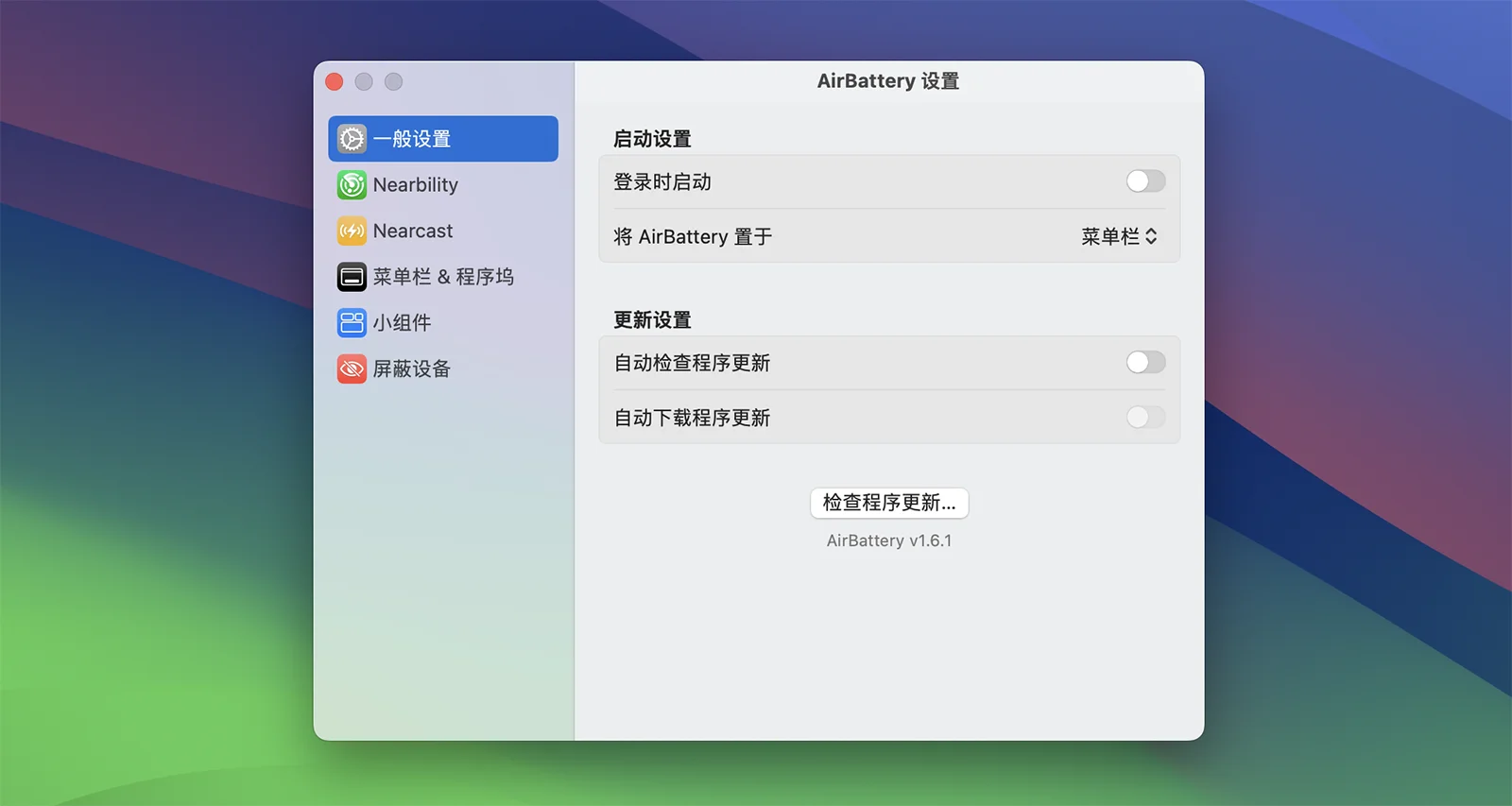
Task: Click the yellow Nearcast broadcast icon
Action: coord(352,231)
